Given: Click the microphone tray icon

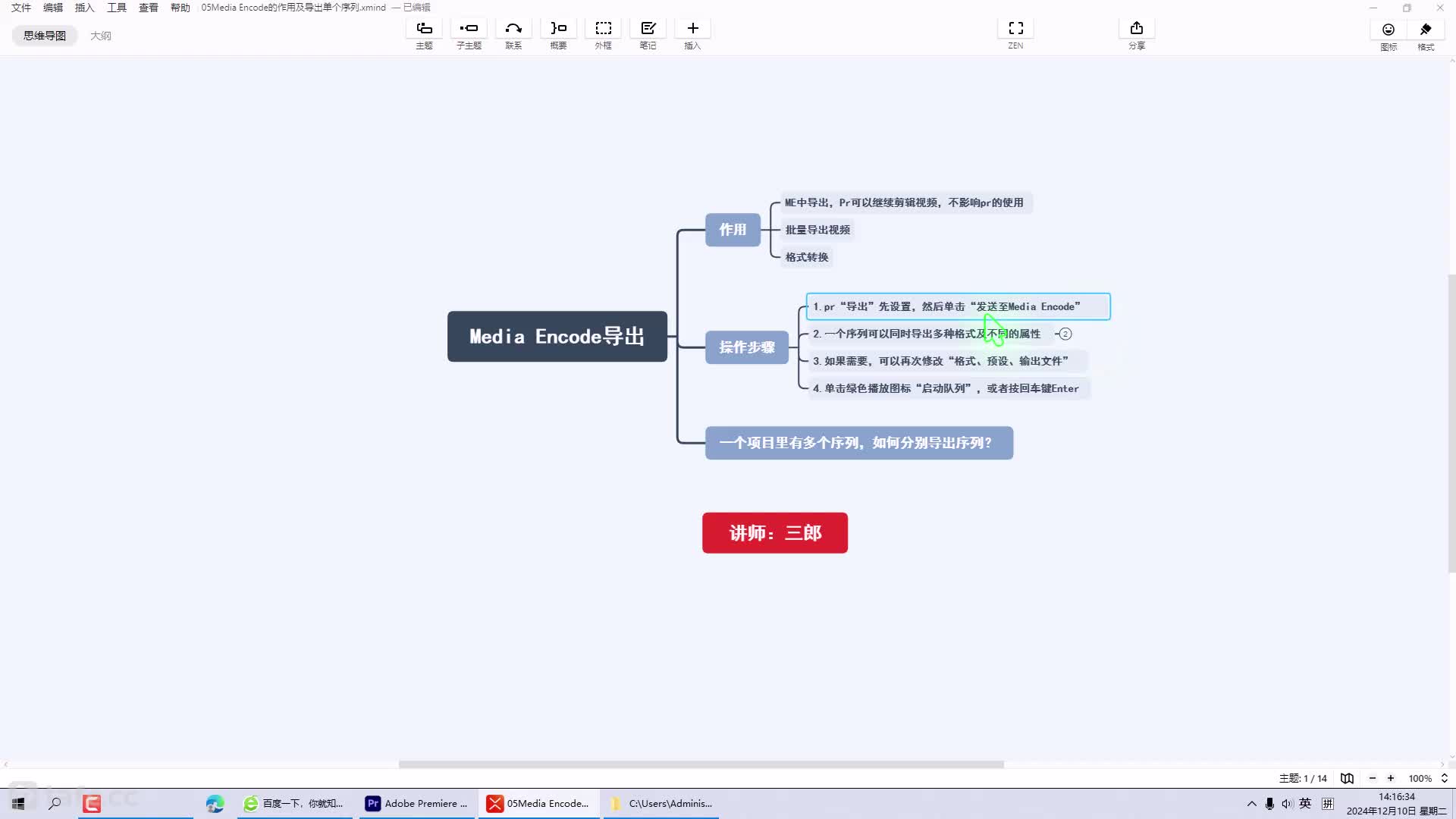Looking at the screenshot, I should click(1269, 803).
